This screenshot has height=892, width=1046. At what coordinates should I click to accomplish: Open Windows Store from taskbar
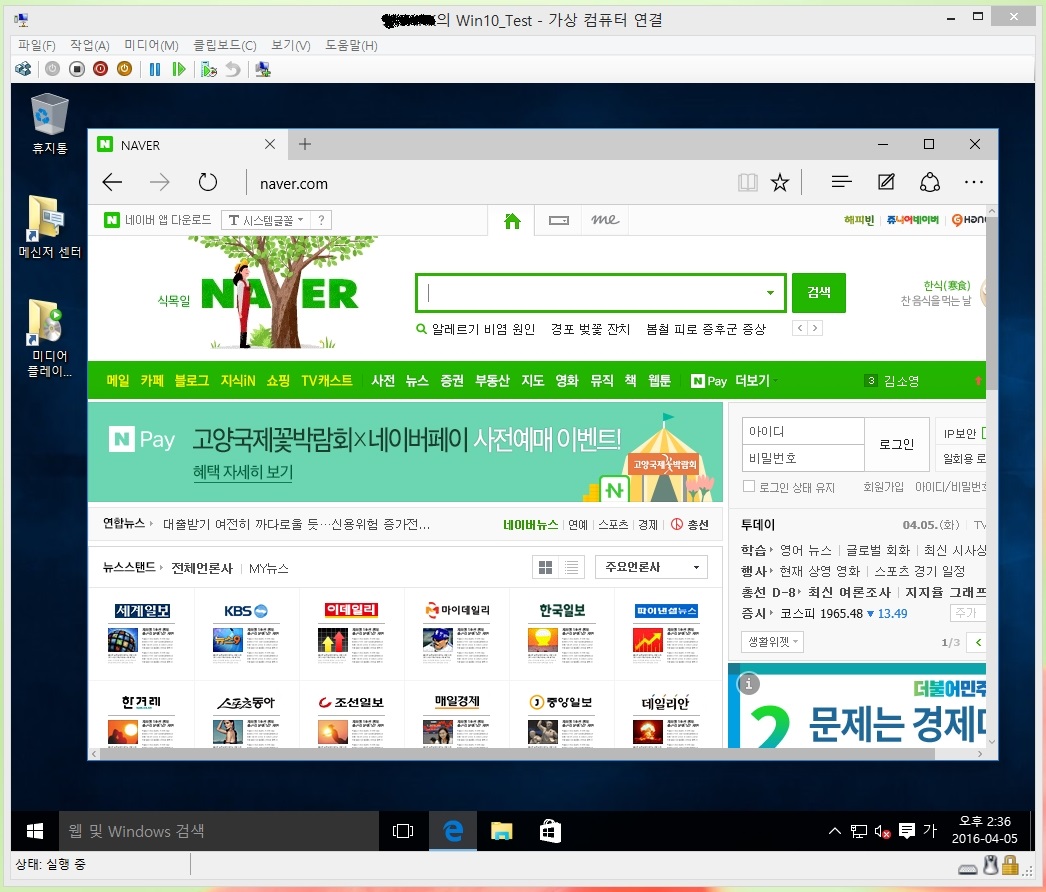click(x=550, y=831)
